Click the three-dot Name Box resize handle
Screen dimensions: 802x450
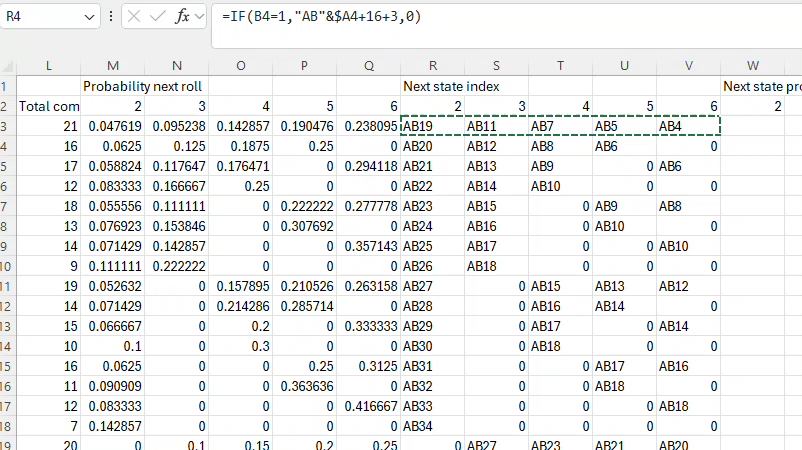tap(110, 17)
